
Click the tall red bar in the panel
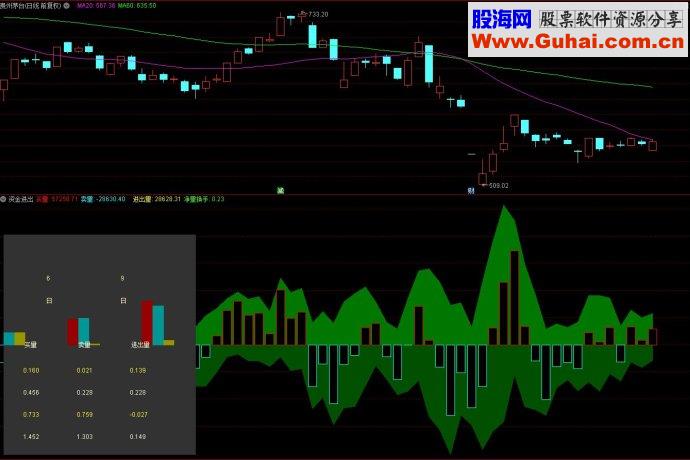[x=147, y=323]
